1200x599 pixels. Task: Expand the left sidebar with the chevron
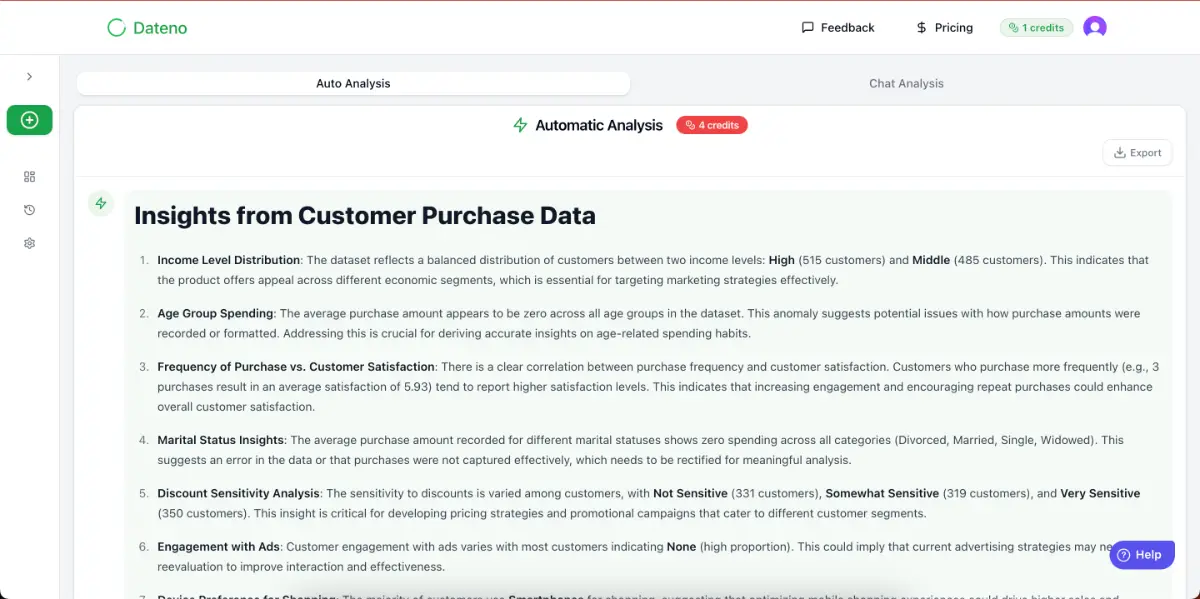pyautogui.click(x=29, y=77)
